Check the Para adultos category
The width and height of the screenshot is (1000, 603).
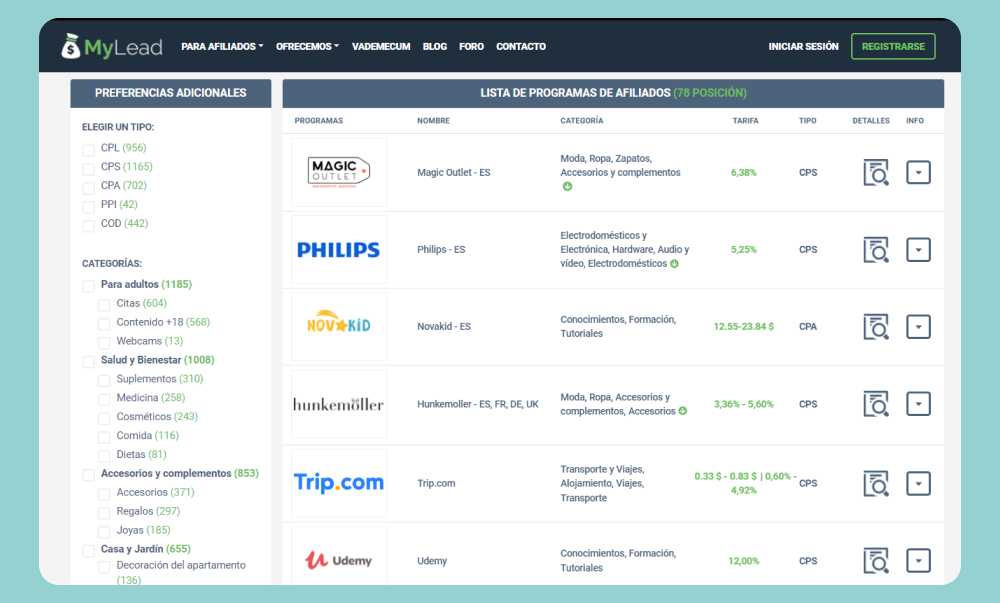tap(89, 286)
